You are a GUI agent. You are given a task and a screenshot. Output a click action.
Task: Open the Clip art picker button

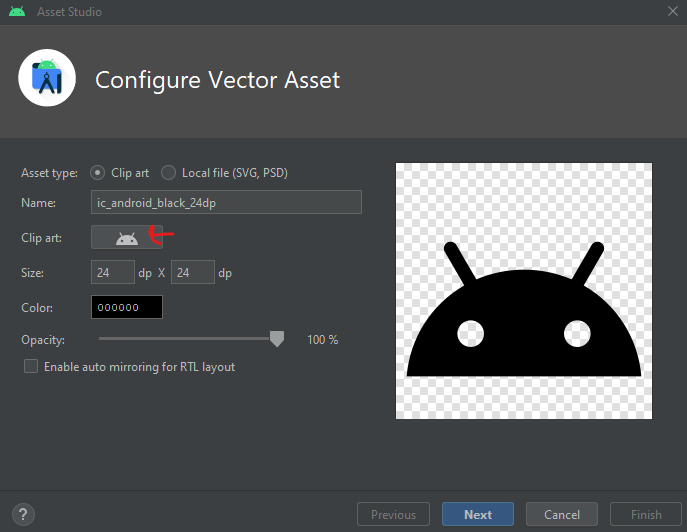point(127,237)
